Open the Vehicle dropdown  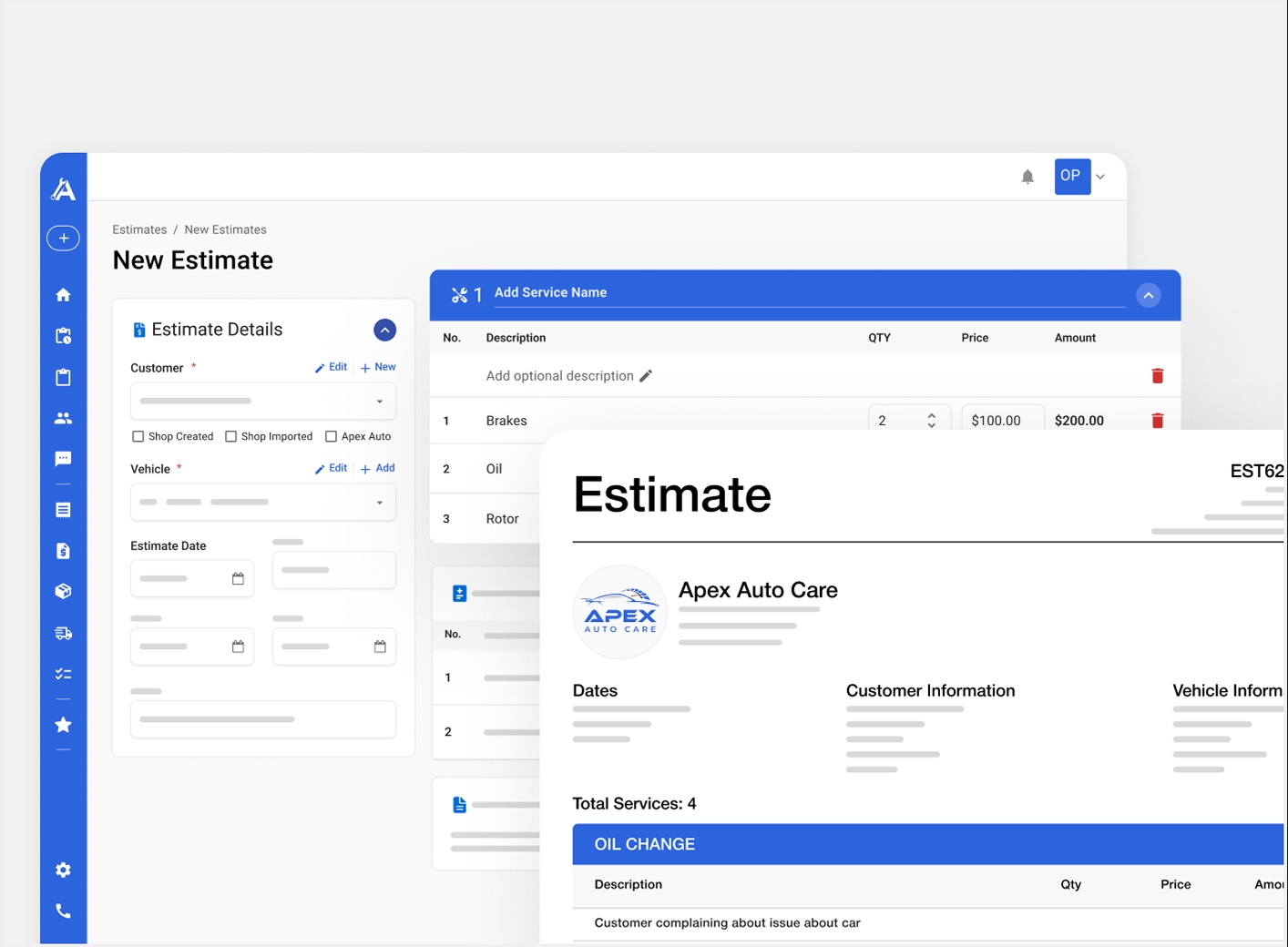(263, 502)
